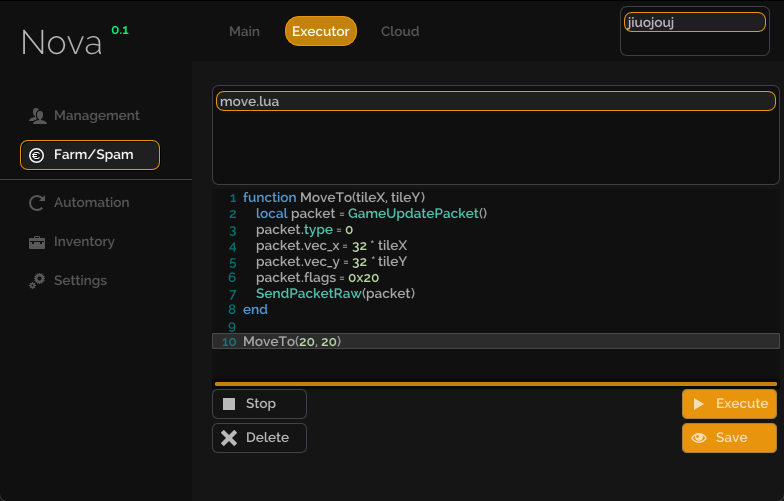
Task: Click the play triangle on Execute
Action: click(699, 404)
